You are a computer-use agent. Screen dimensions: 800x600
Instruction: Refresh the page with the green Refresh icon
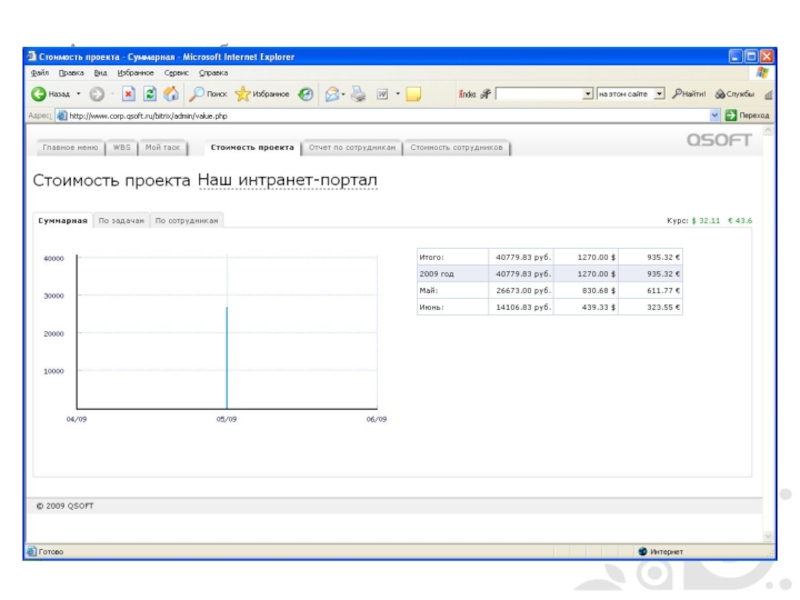pos(150,94)
